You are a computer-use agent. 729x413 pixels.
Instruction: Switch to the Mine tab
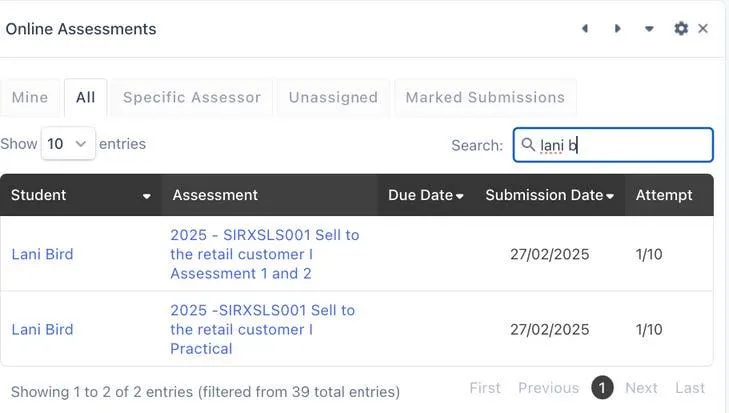coord(30,98)
